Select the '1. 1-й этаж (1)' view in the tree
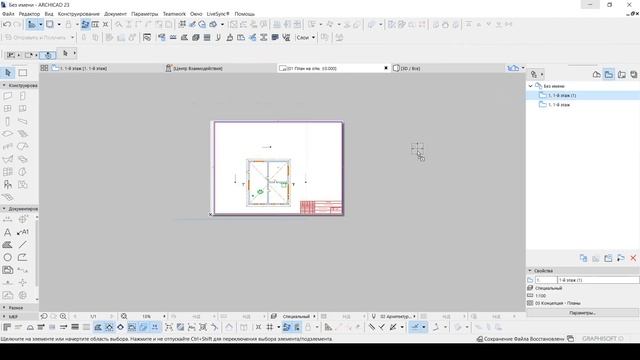Image resolution: width=640 pixels, height=360 pixels. 562,96
